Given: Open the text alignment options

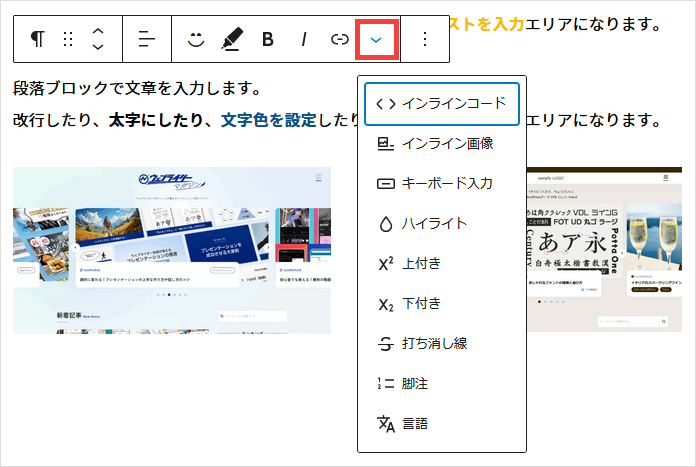Looking at the screenshot, I should 147,39.
